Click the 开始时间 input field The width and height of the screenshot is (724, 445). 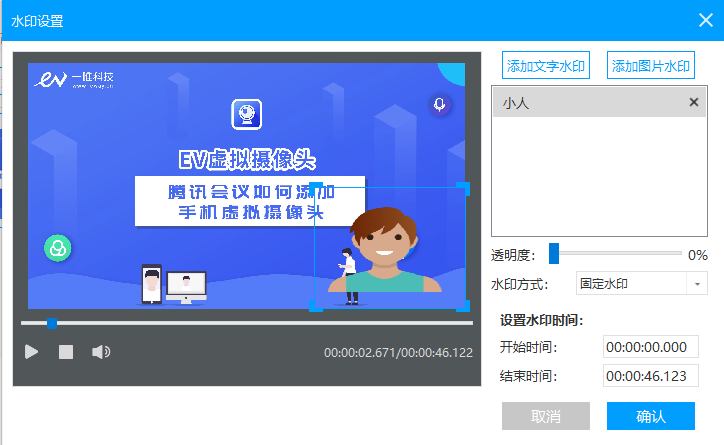651,347
